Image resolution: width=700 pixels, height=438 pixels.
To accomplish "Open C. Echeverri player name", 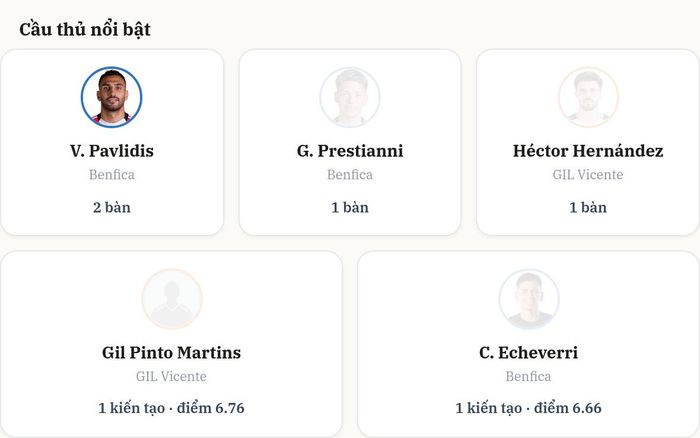I will coord(529,353).
